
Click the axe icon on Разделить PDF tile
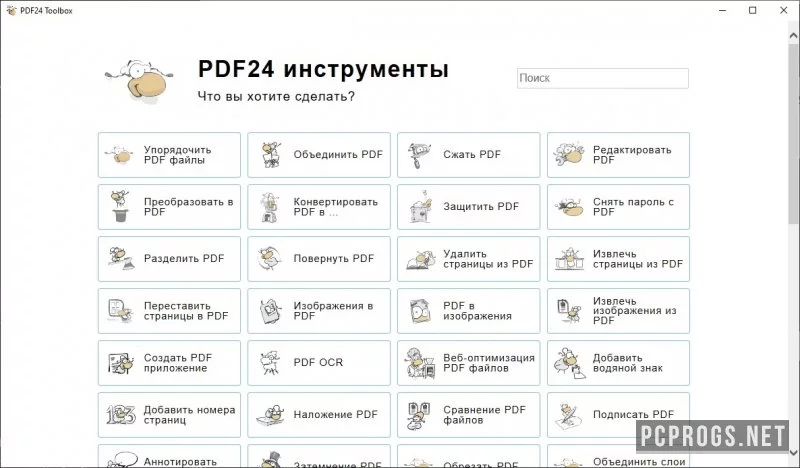pos(120,259)
